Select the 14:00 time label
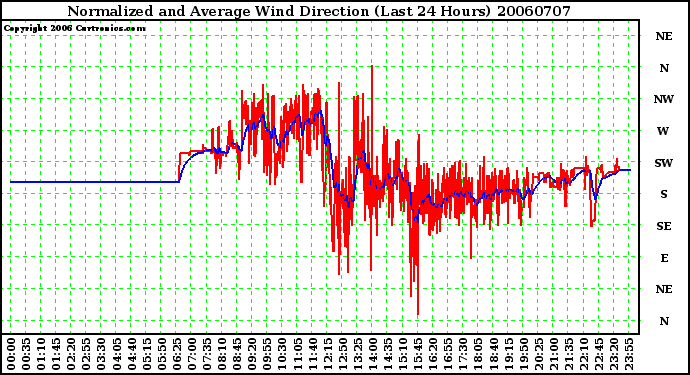 coord(372,354)
